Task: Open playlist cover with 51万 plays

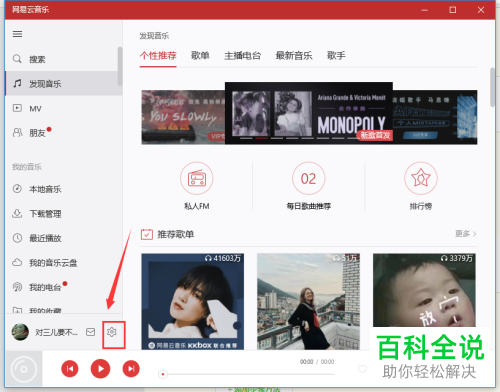Action: tap(308, 301)
